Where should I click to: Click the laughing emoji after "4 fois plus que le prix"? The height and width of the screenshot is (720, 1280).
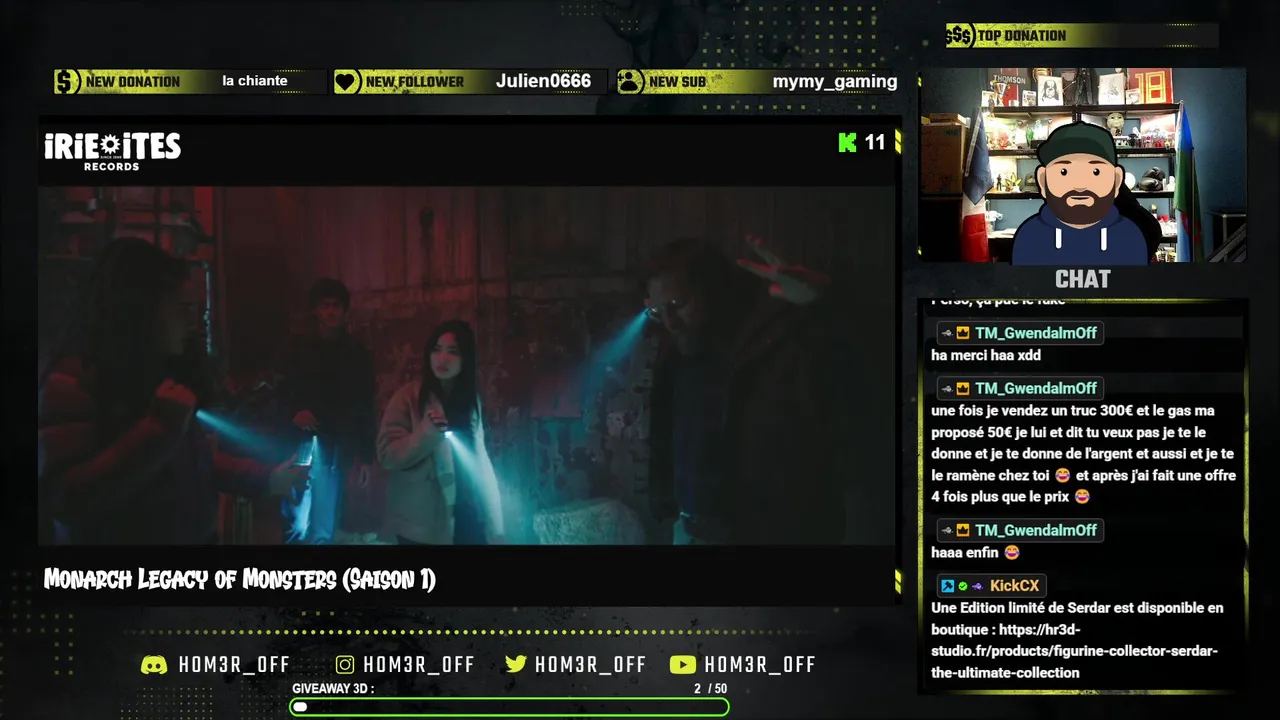[1081, 497]
